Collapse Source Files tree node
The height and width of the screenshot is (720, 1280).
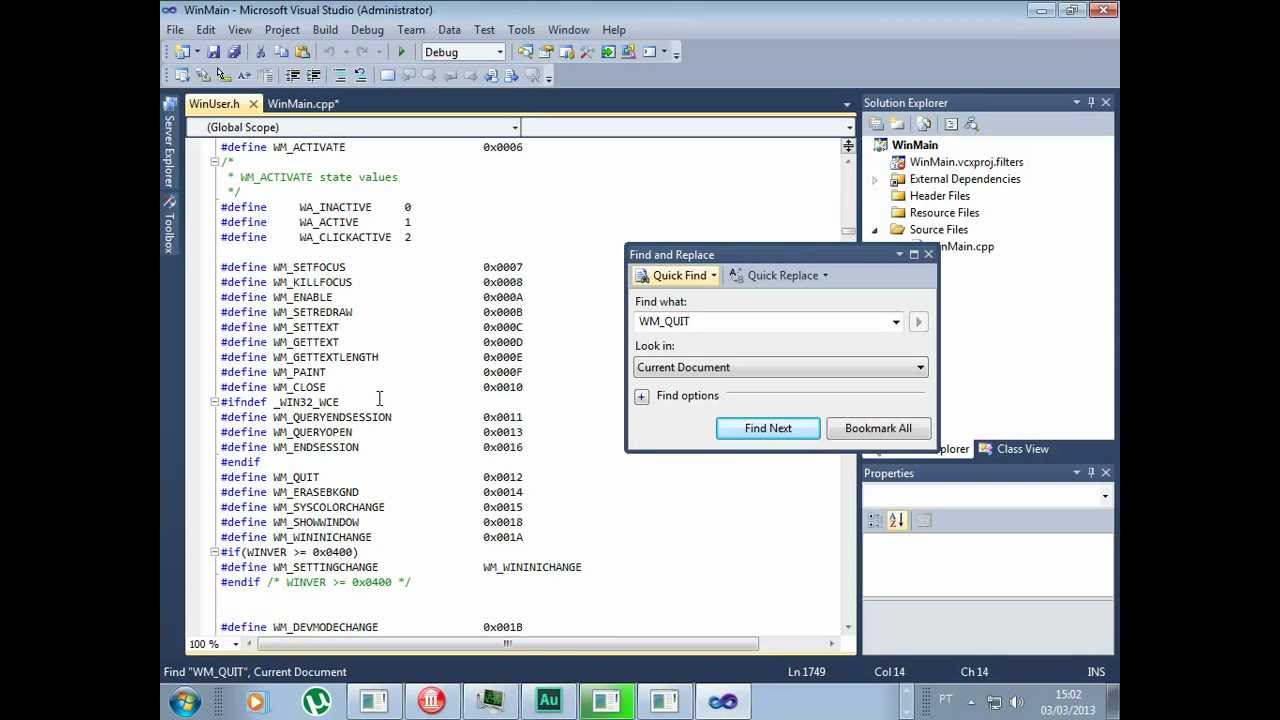tap(876, 230)
